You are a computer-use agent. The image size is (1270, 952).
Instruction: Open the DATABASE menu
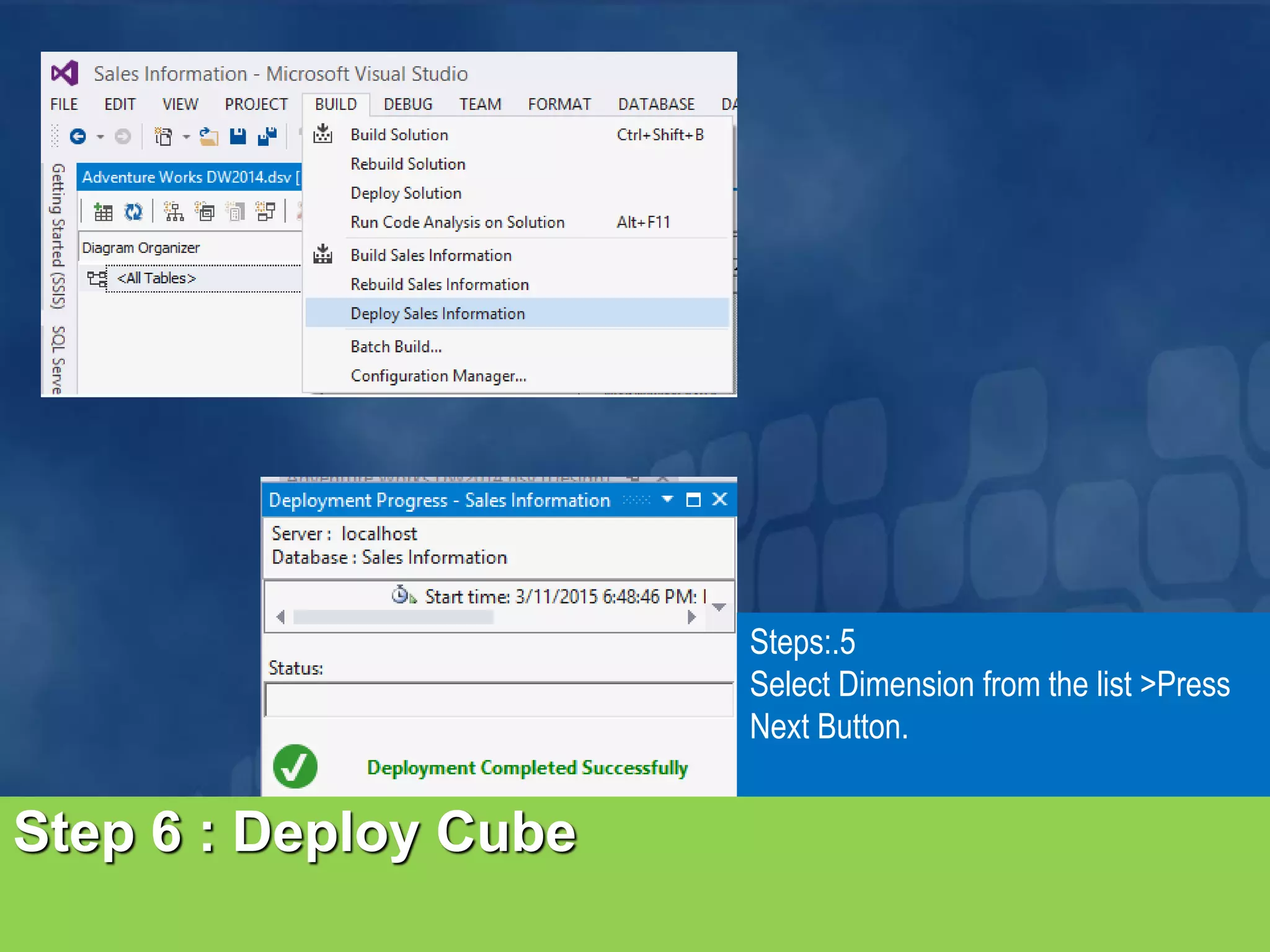[x=656, y=104]
